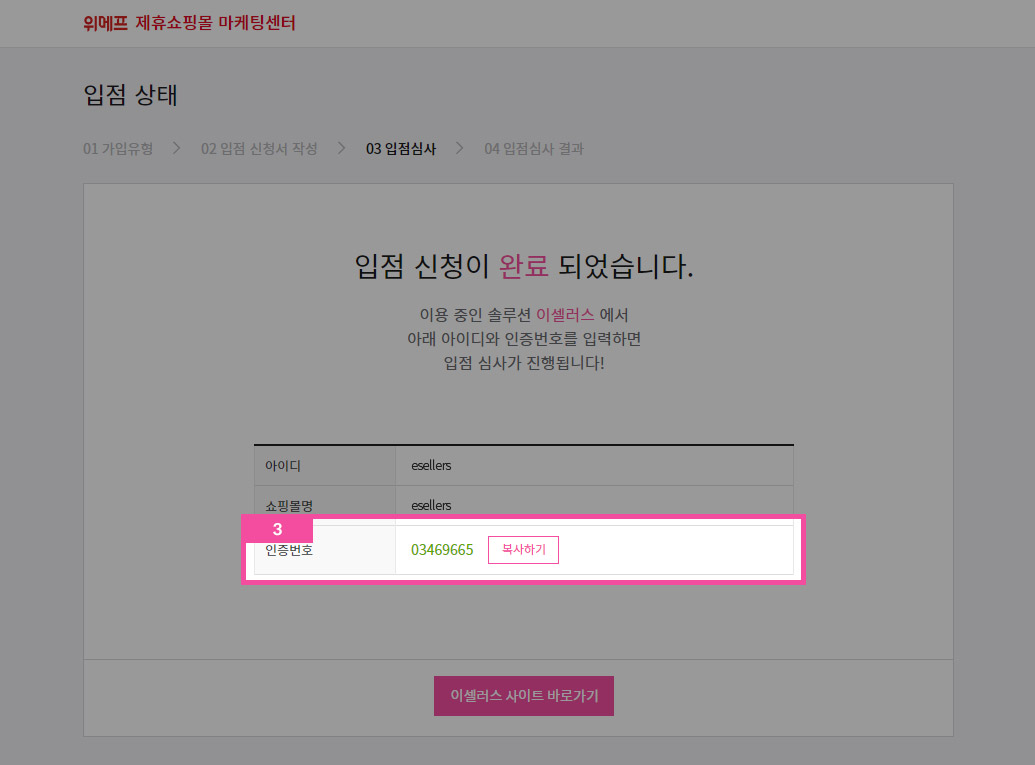This screenshot has height=765, width=1035.
Task: Select step 02 입점 신청서 작성
Action: (259, 149)
